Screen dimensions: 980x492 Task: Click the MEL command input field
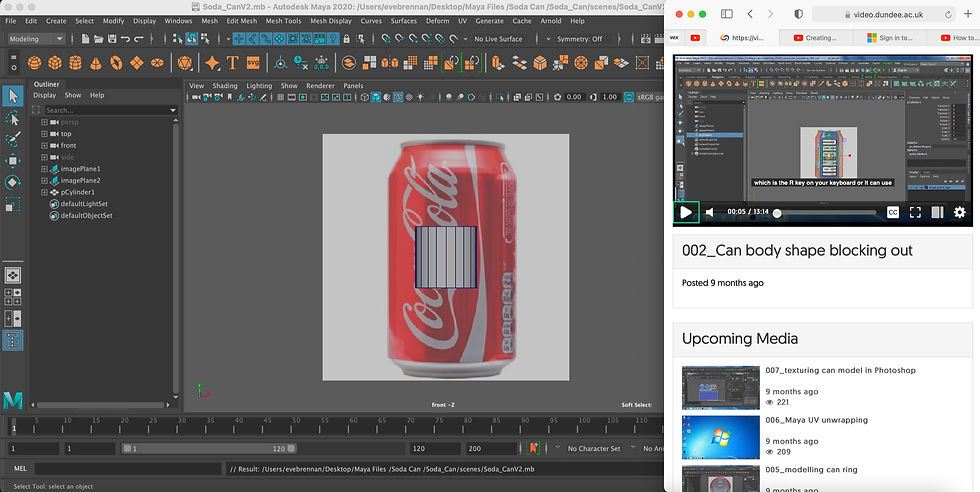(x=128, y=468)
